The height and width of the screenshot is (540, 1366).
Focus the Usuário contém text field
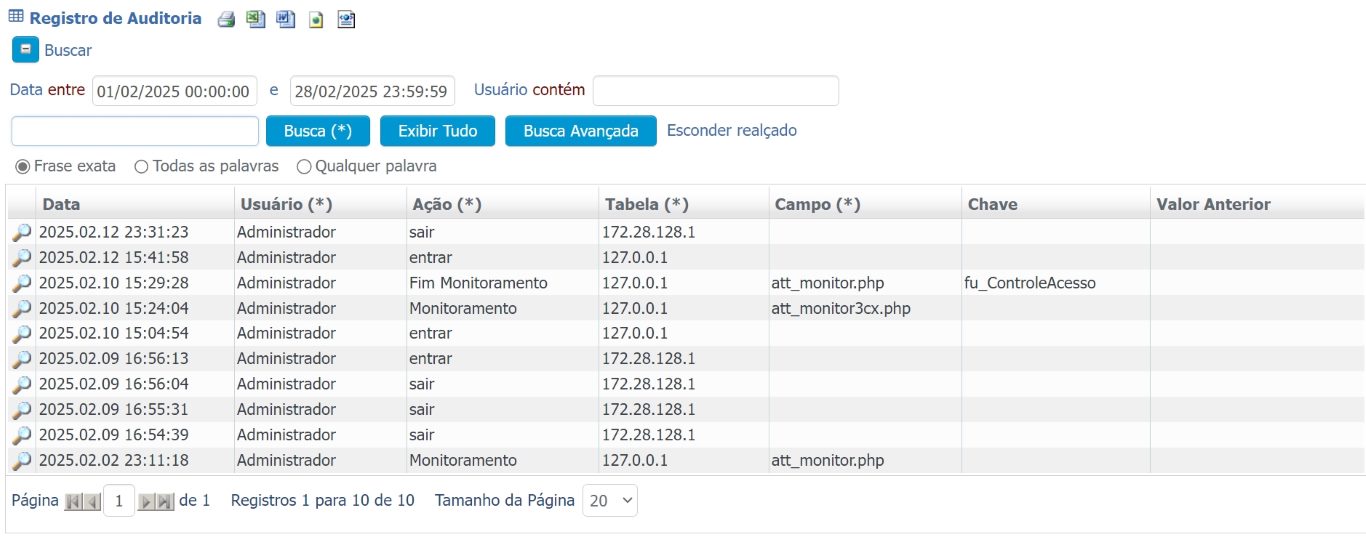coord(716,90)
